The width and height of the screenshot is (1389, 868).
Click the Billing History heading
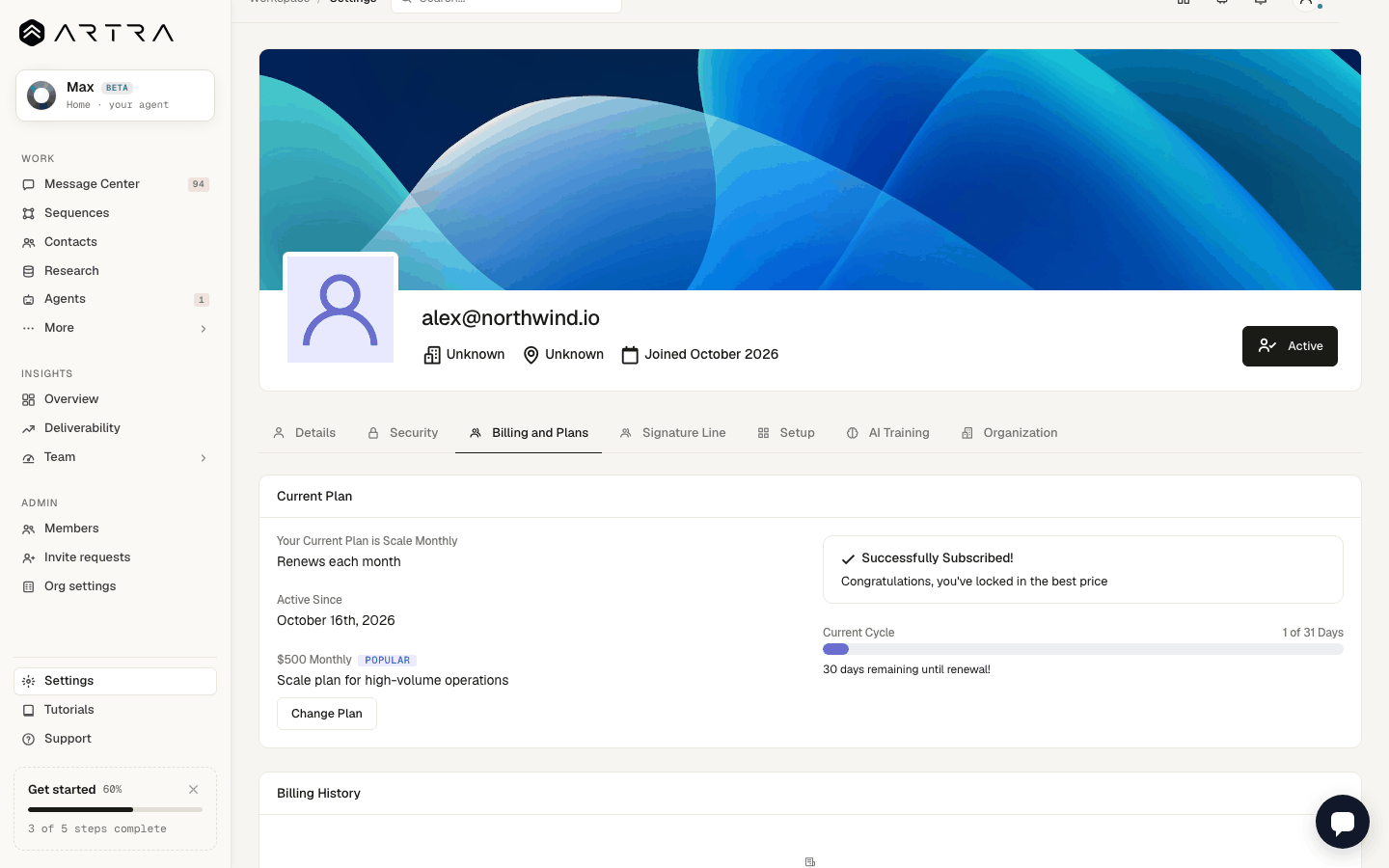coord(318,794)
